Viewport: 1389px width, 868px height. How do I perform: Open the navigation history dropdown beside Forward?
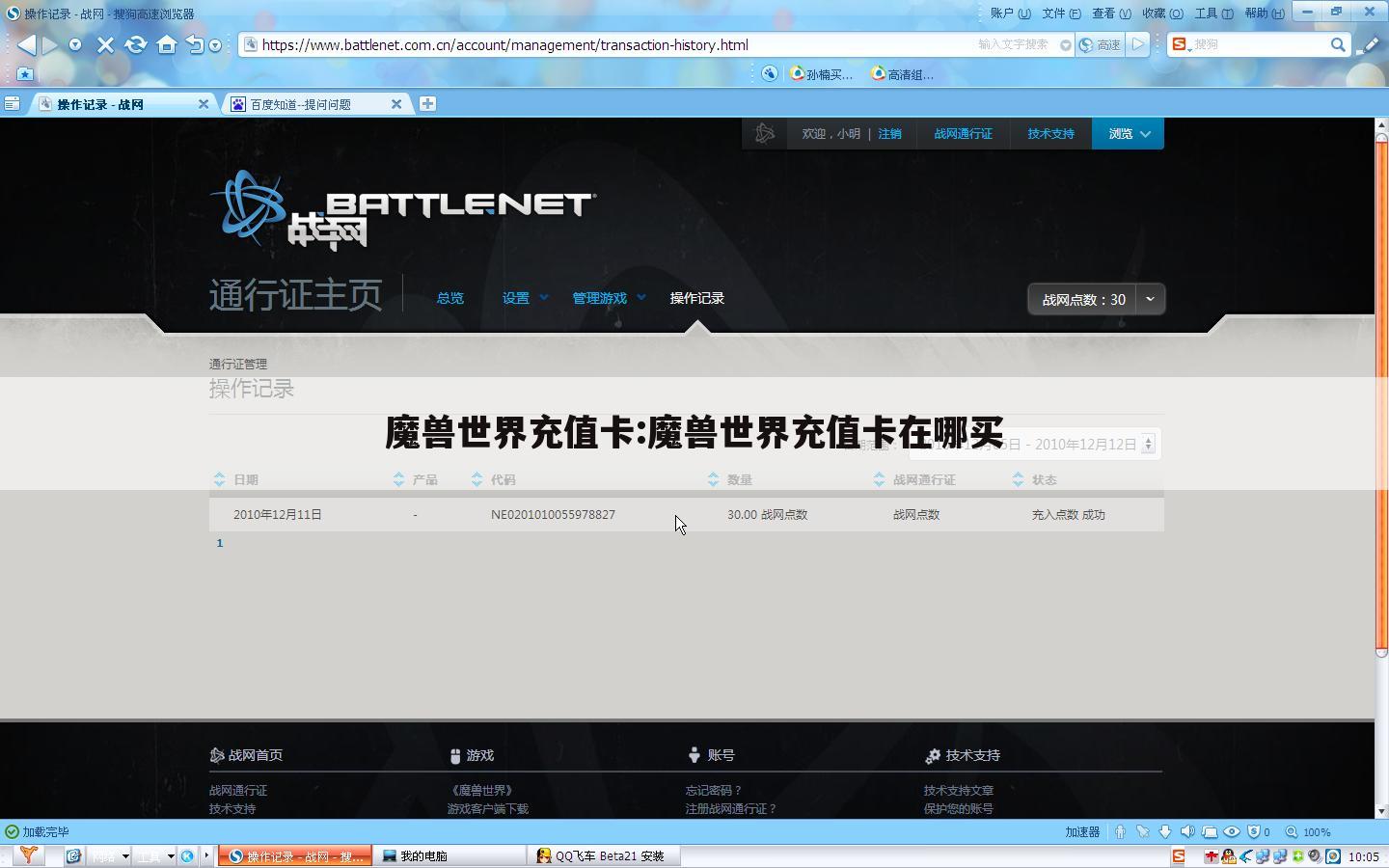[x=75, y=45]
